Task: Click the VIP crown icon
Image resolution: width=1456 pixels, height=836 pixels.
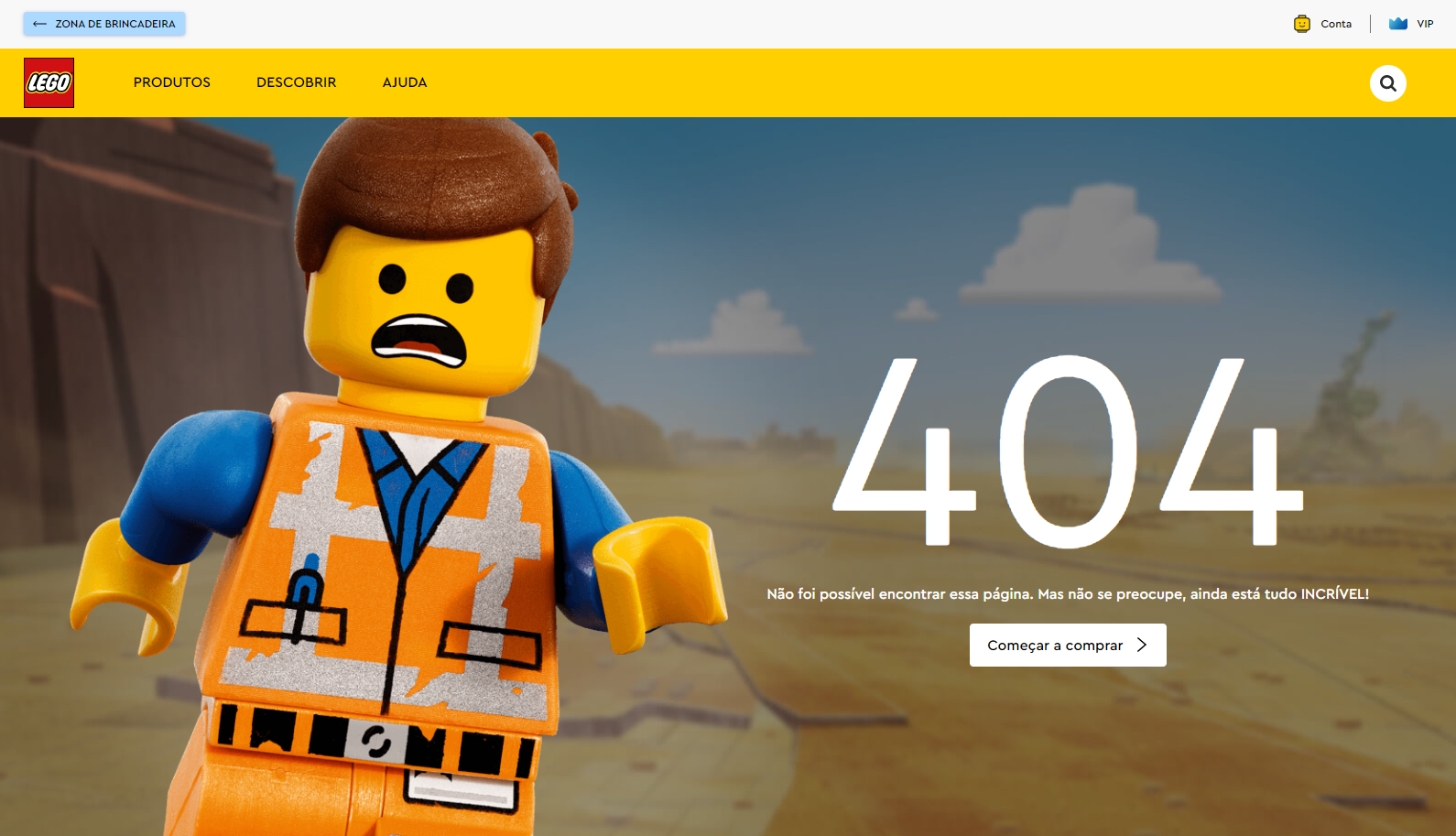Action: coord(1398,24)
